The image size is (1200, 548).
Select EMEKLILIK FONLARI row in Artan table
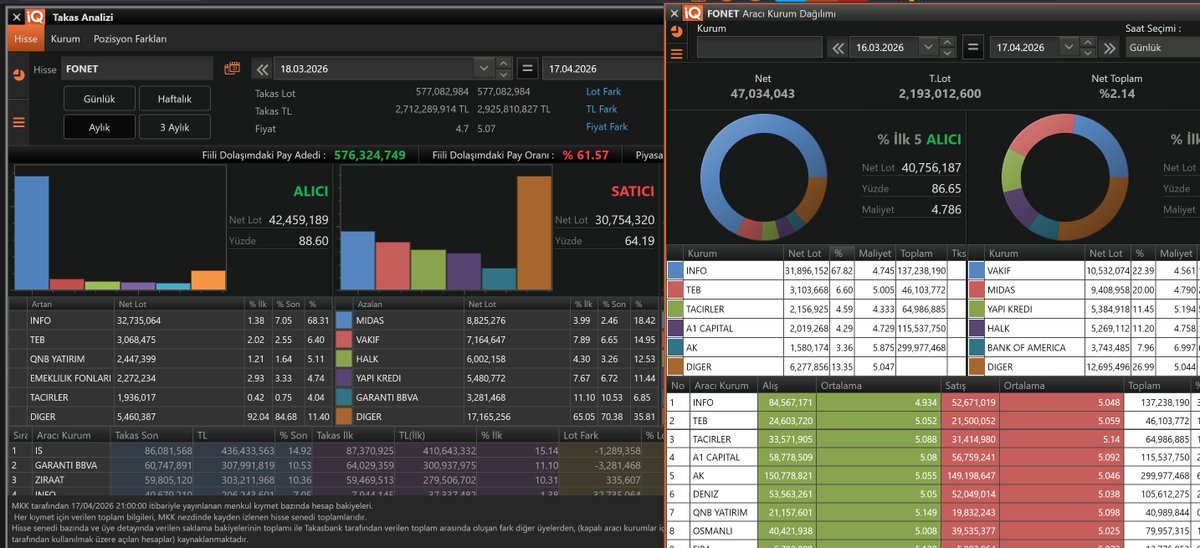(170, 379)
